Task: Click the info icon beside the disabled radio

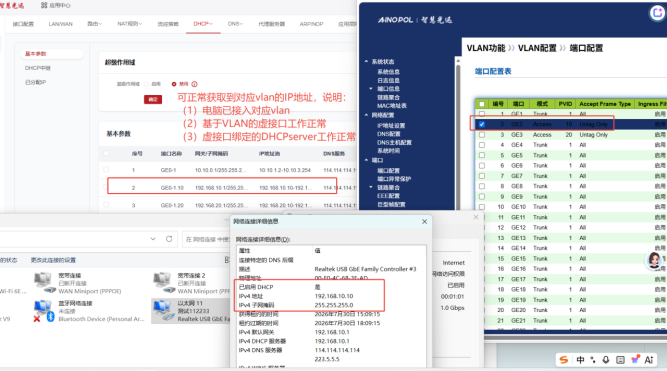Action: point(194,84)
